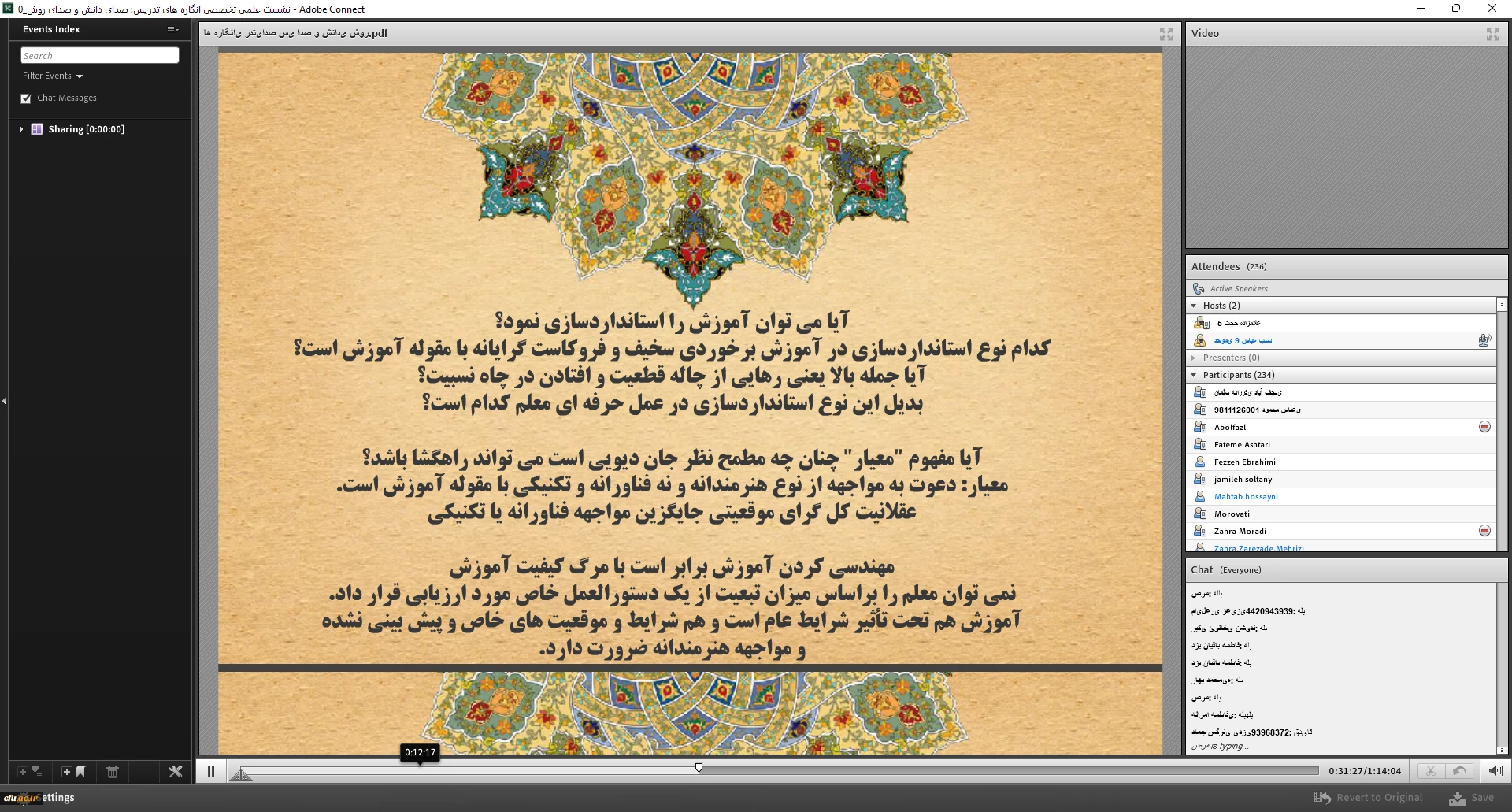The height and width of the screenshot is (812, 1512).
Task: Click Revert to Original
Action: pyautogui.click(x=1369, y=798)
